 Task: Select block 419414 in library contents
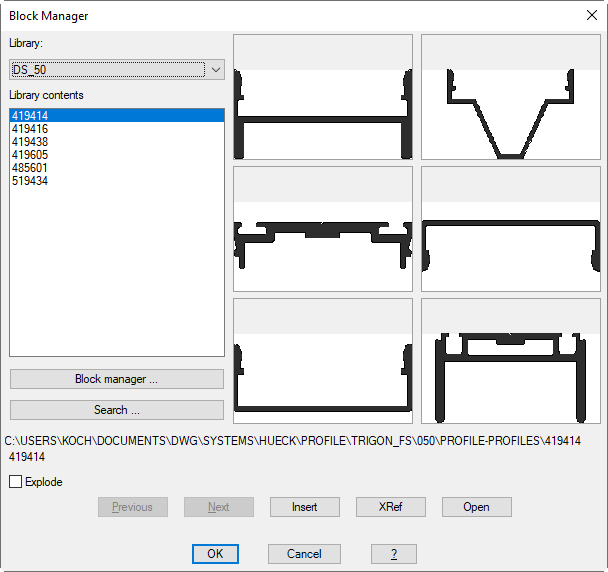[x=30, y=116]
